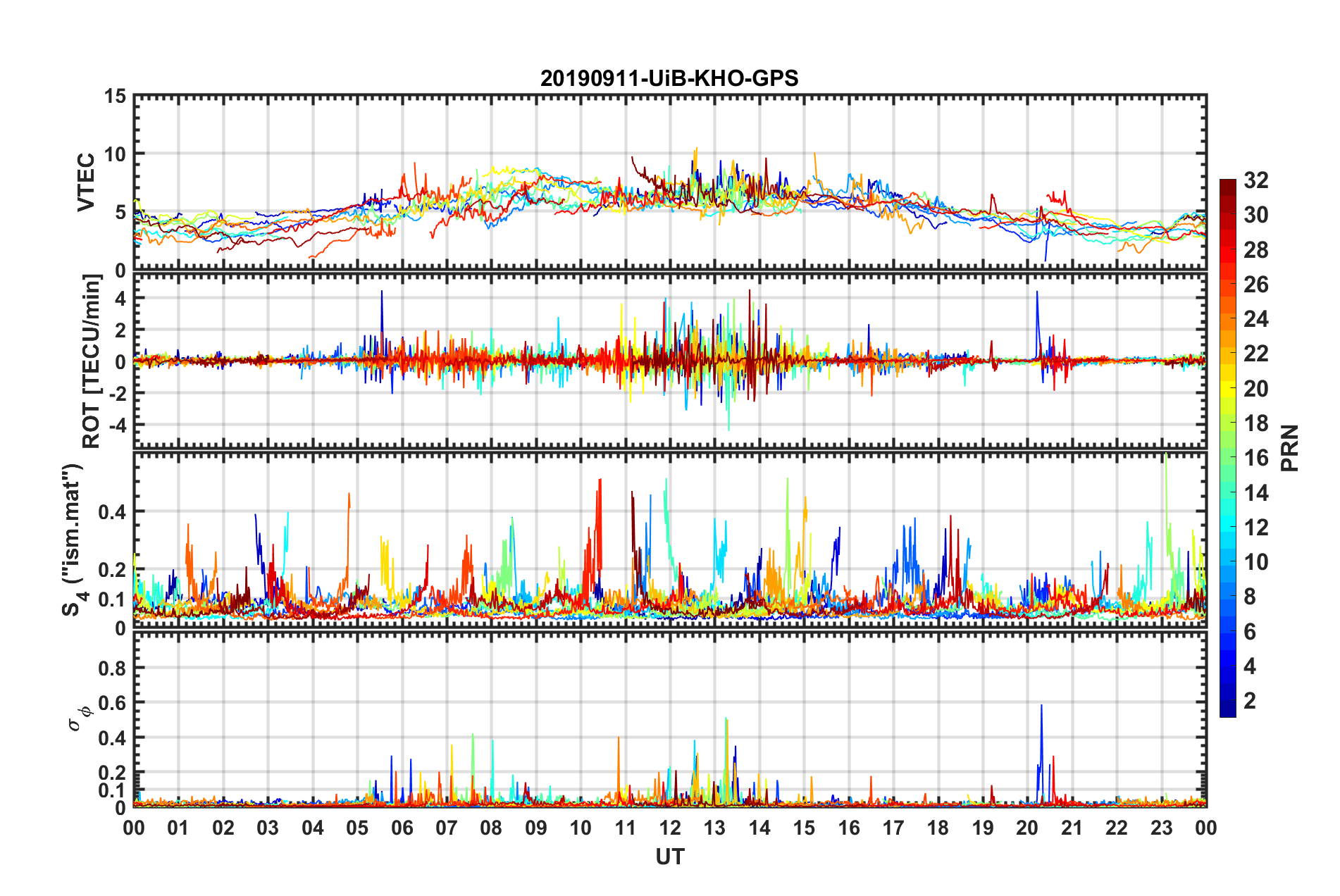The height and width of the screenshot is (896, 1340).
Task: Click x-axis hour tick 21
Action: (x=1072, y=828)
